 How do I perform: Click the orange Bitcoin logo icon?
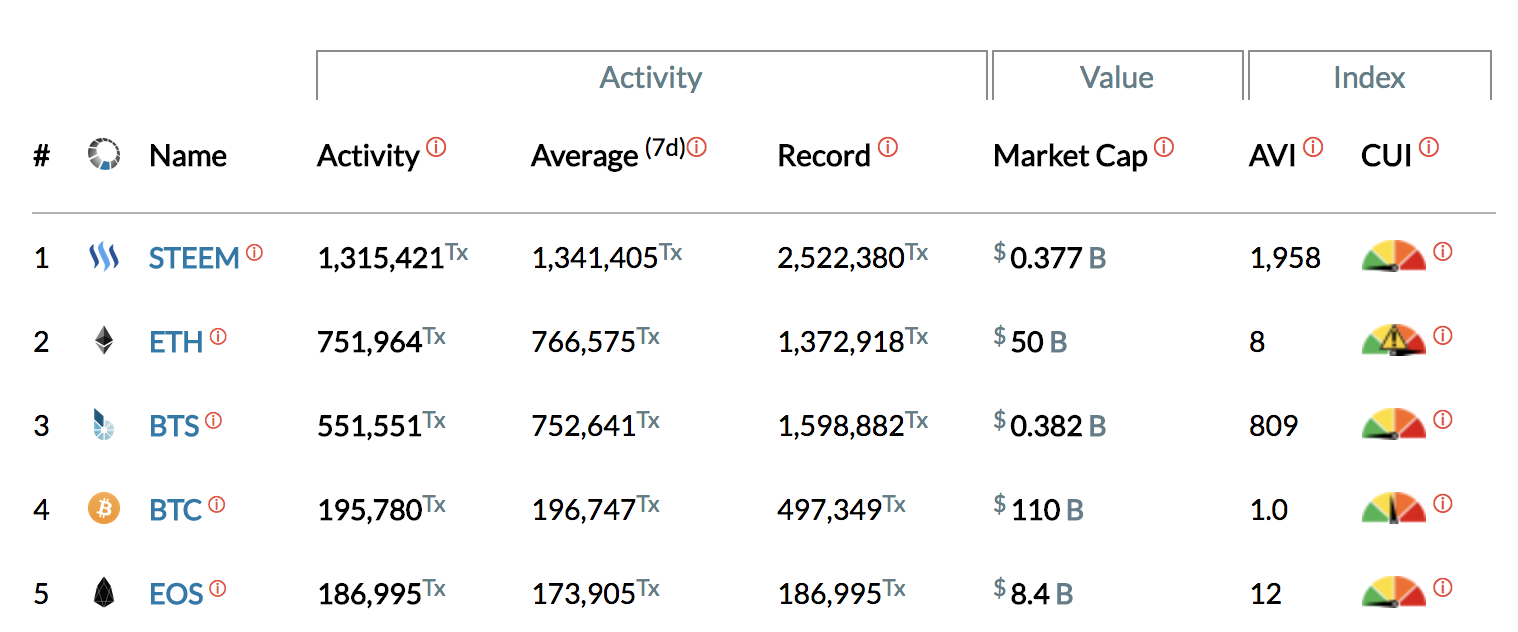104,509
